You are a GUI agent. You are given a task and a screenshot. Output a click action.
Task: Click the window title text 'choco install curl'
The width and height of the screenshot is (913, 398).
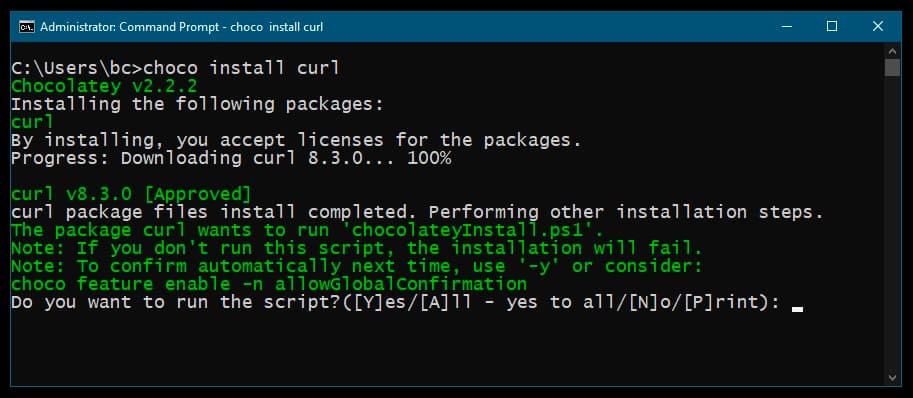277,27
